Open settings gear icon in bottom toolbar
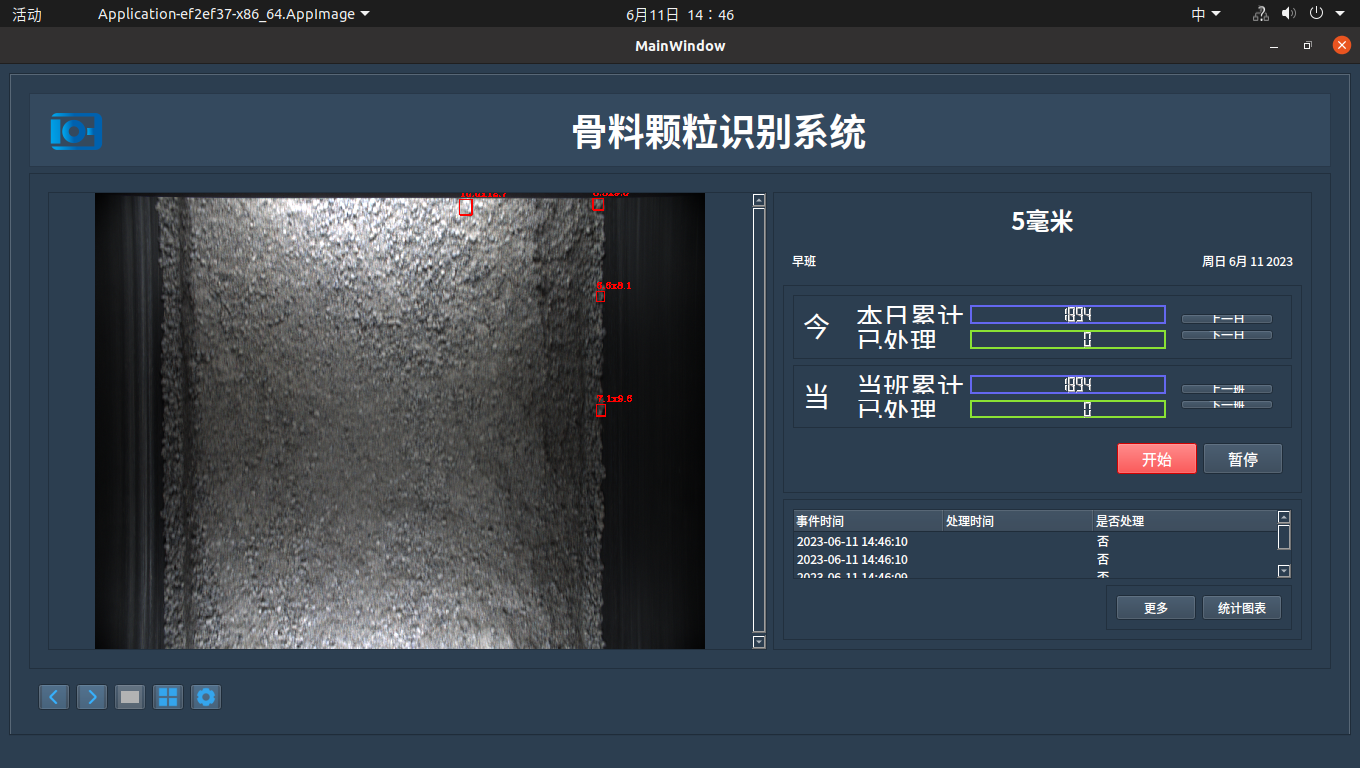This screenshot has height=768, width=1360. 206,697
